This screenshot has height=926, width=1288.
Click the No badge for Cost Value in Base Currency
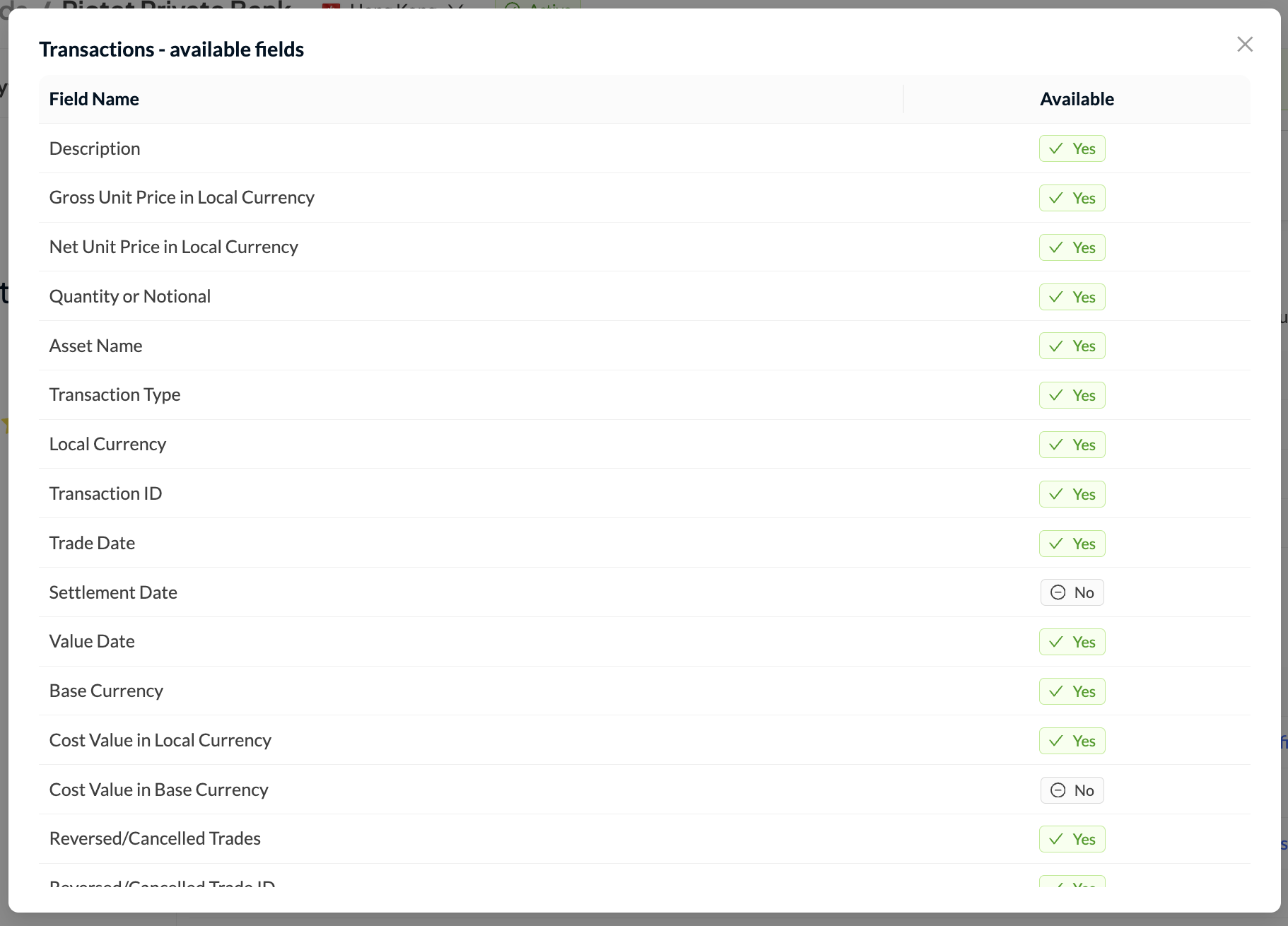point(1072,790)
